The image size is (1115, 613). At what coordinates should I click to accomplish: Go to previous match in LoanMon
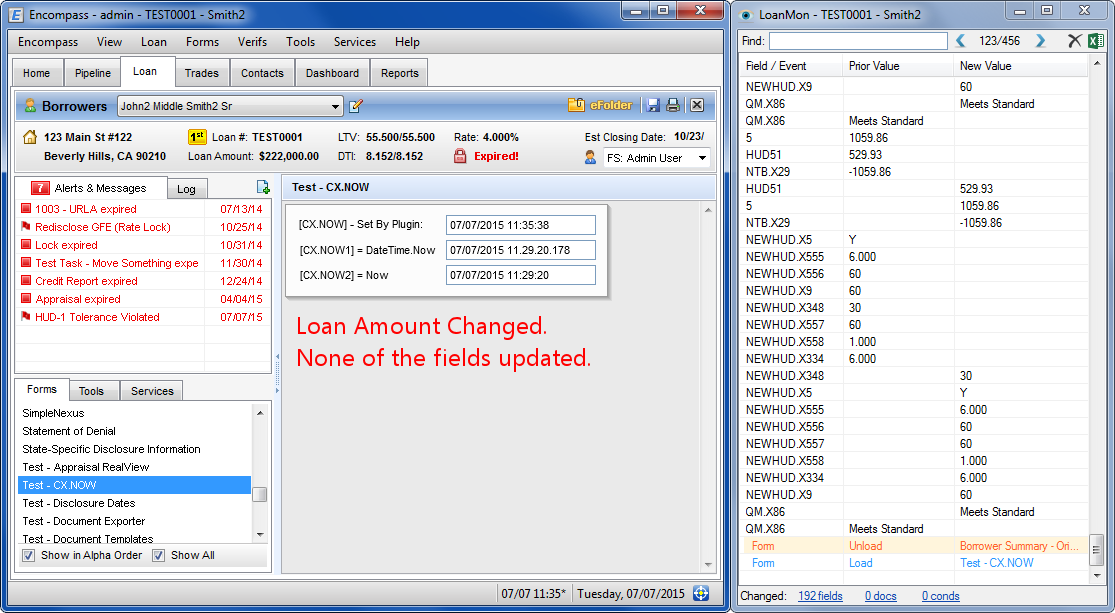[960, 41]
